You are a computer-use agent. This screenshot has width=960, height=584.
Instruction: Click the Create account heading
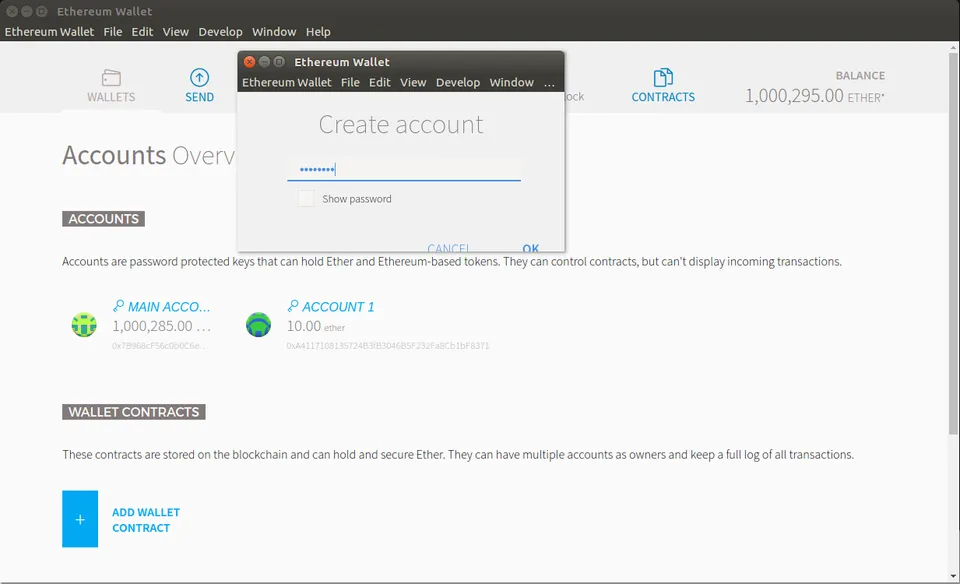click(401, 125)
